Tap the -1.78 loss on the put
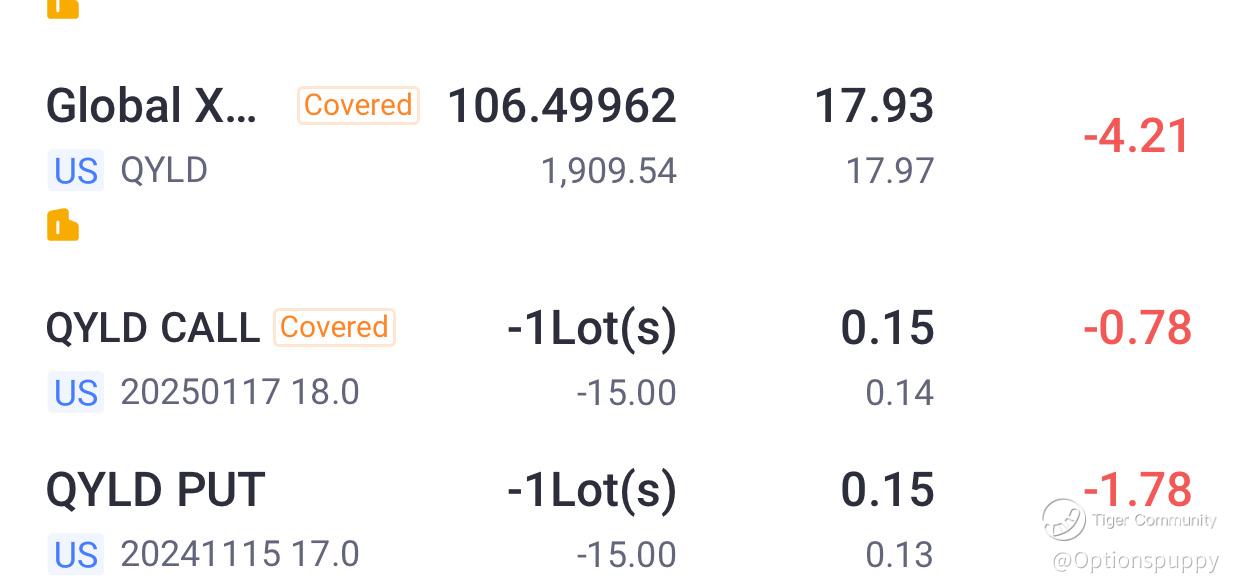The image size is (1242, 588). click(1137, 490)
